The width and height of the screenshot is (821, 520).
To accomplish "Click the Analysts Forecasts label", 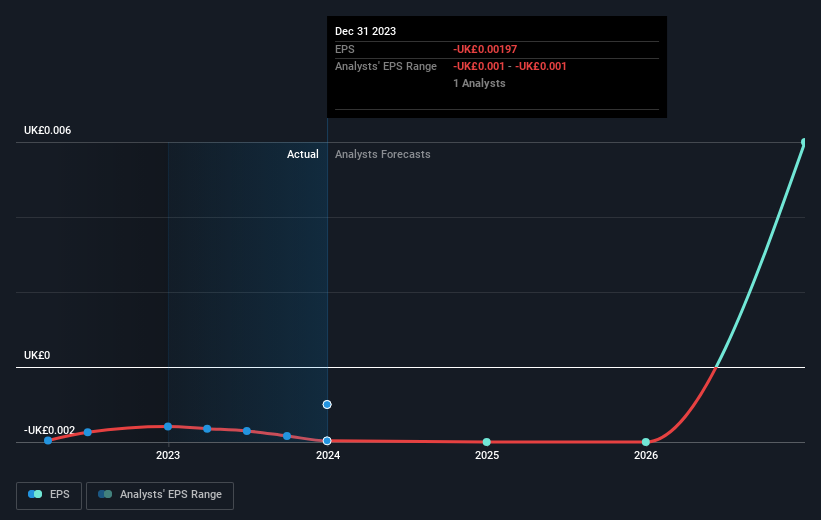I will (x=383, y=154).
